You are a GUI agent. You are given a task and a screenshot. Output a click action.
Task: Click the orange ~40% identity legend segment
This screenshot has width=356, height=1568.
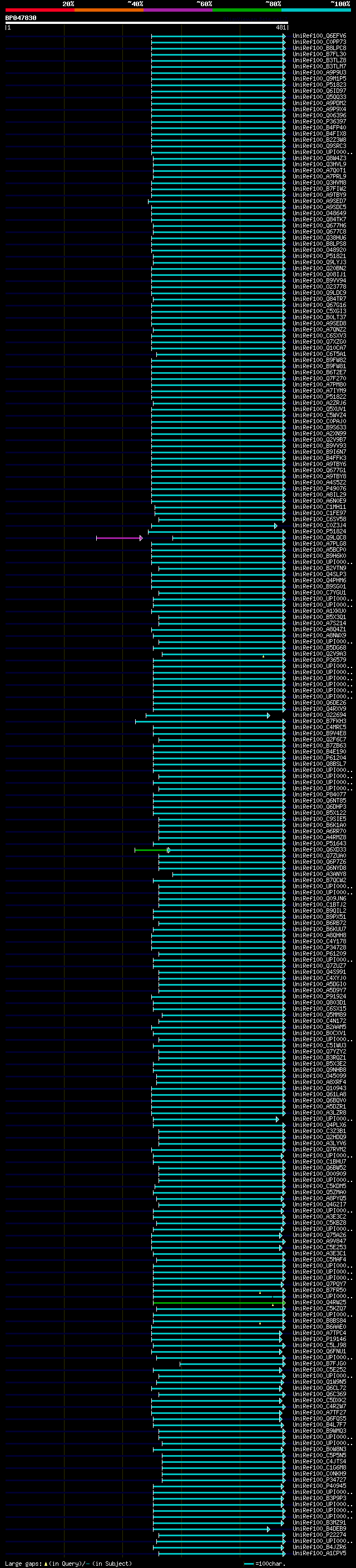[x=109, y=10]
